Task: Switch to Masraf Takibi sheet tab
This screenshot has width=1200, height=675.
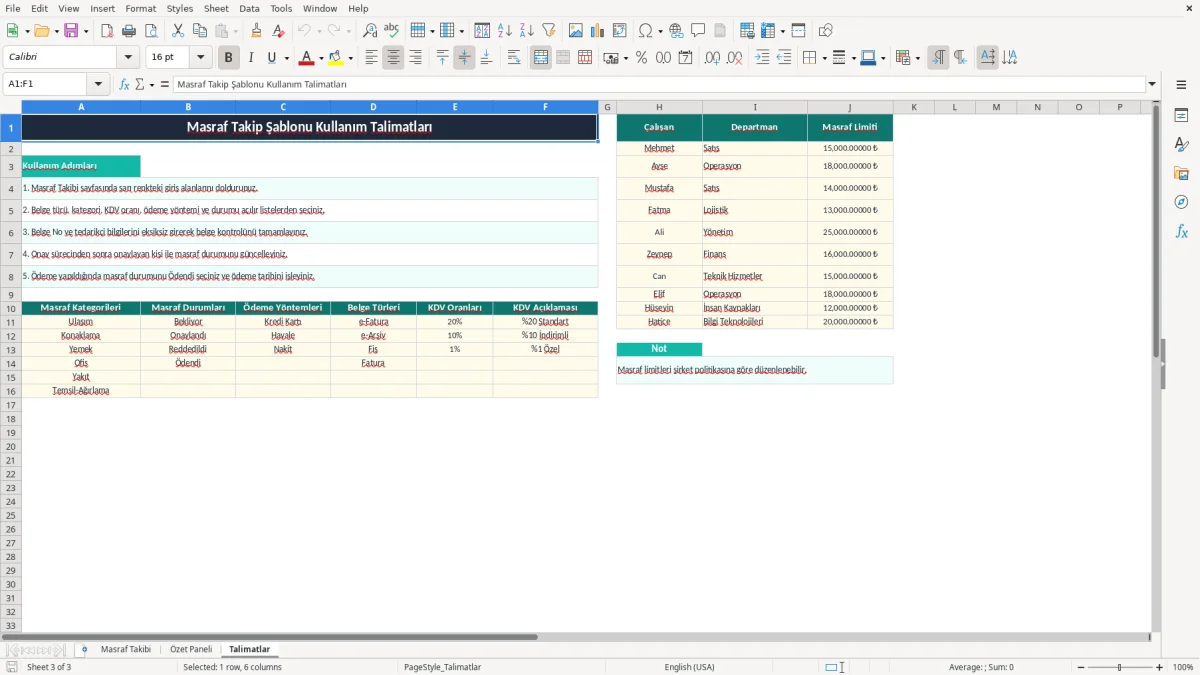Action: coord(126,650)
